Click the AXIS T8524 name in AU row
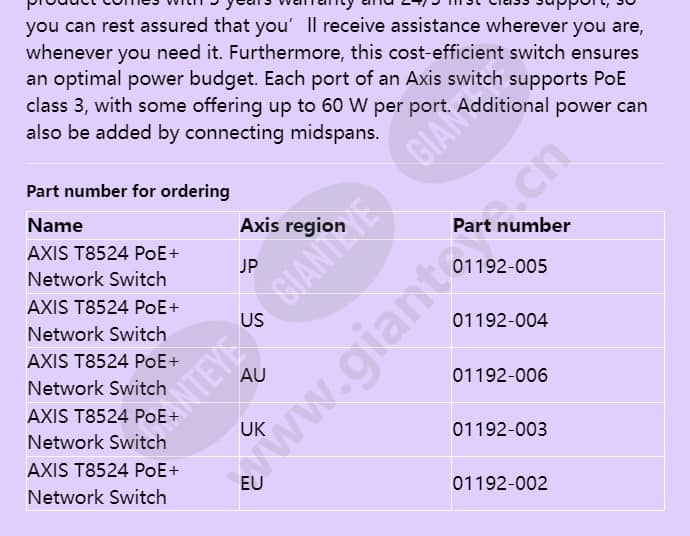This screenshot has width=690, height=536. click(x=103, y=375)
